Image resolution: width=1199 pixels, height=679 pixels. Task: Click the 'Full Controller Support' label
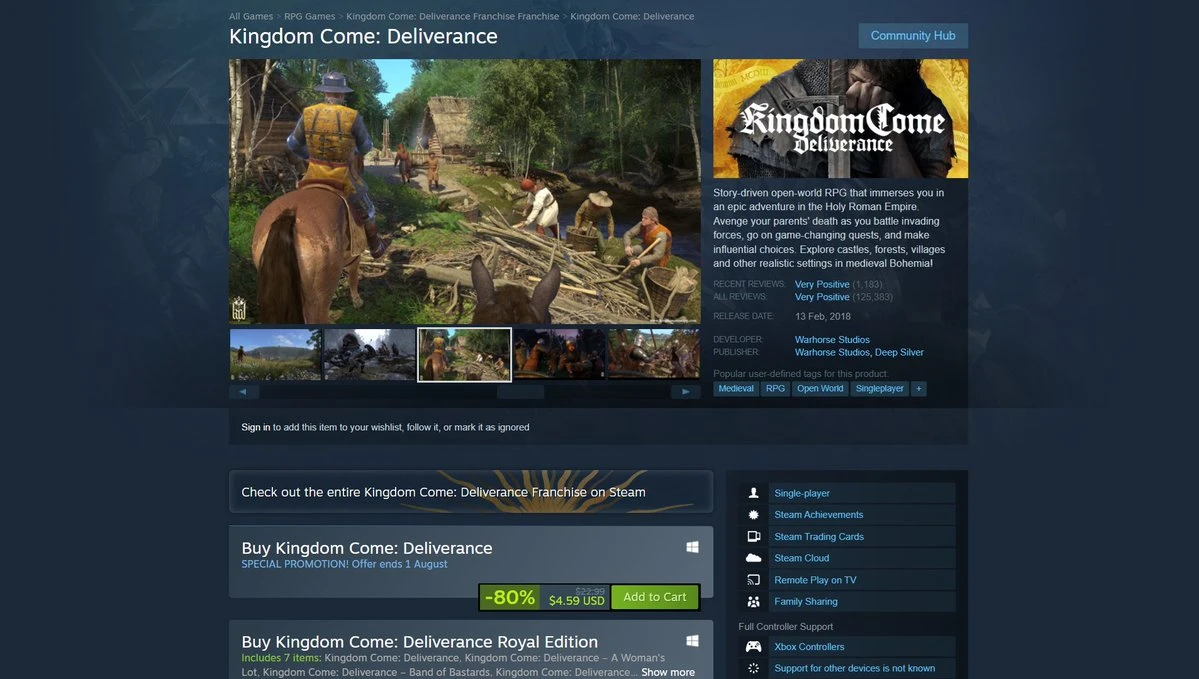tap(785, 626)
